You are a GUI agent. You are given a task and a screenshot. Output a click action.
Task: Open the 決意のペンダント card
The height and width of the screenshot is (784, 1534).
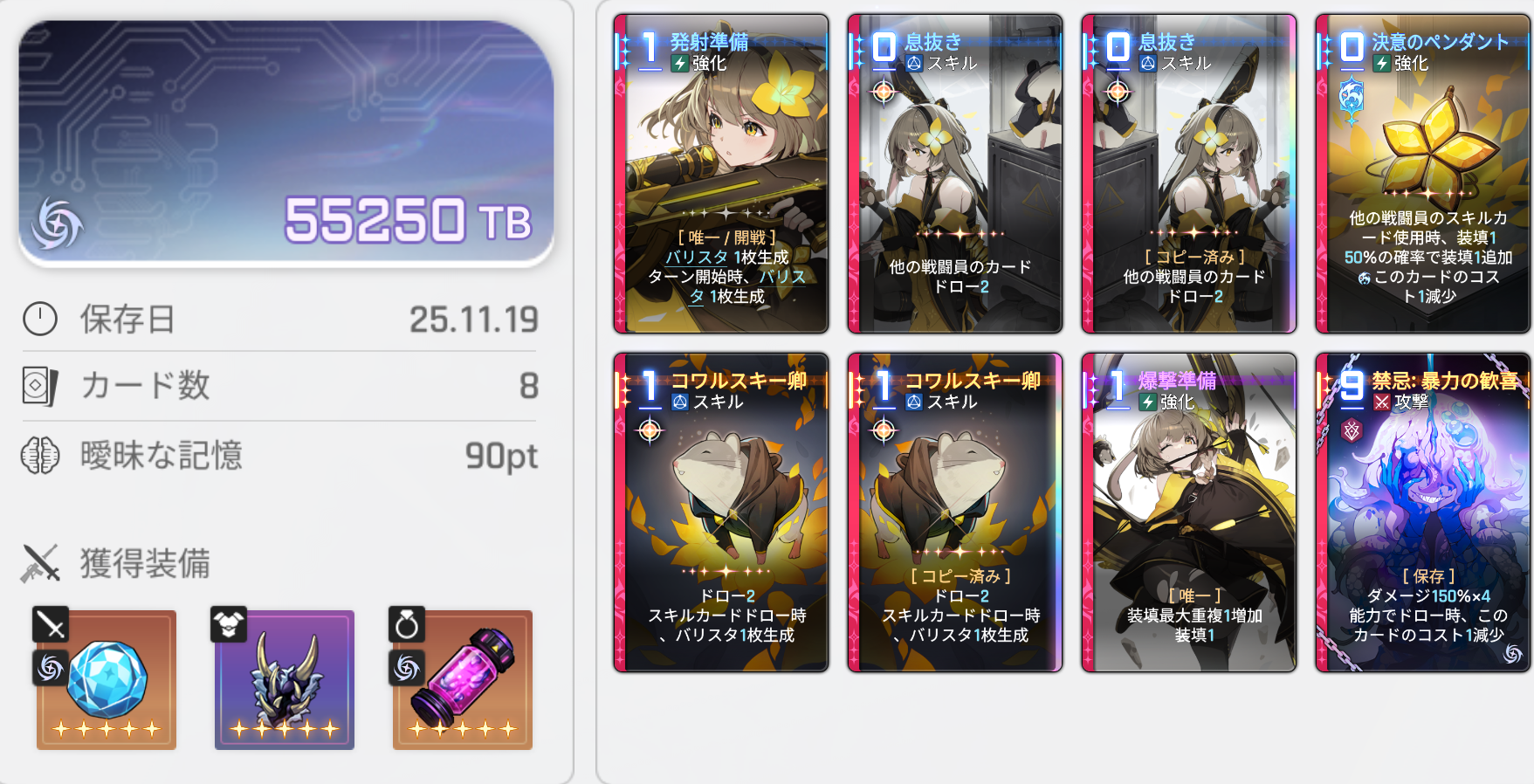tap(1423, 174)
